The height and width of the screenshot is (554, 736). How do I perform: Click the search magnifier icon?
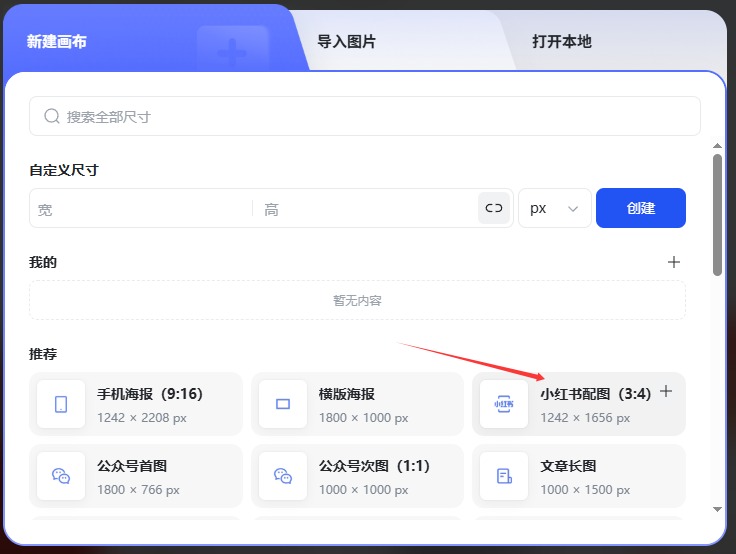point(52,116)
